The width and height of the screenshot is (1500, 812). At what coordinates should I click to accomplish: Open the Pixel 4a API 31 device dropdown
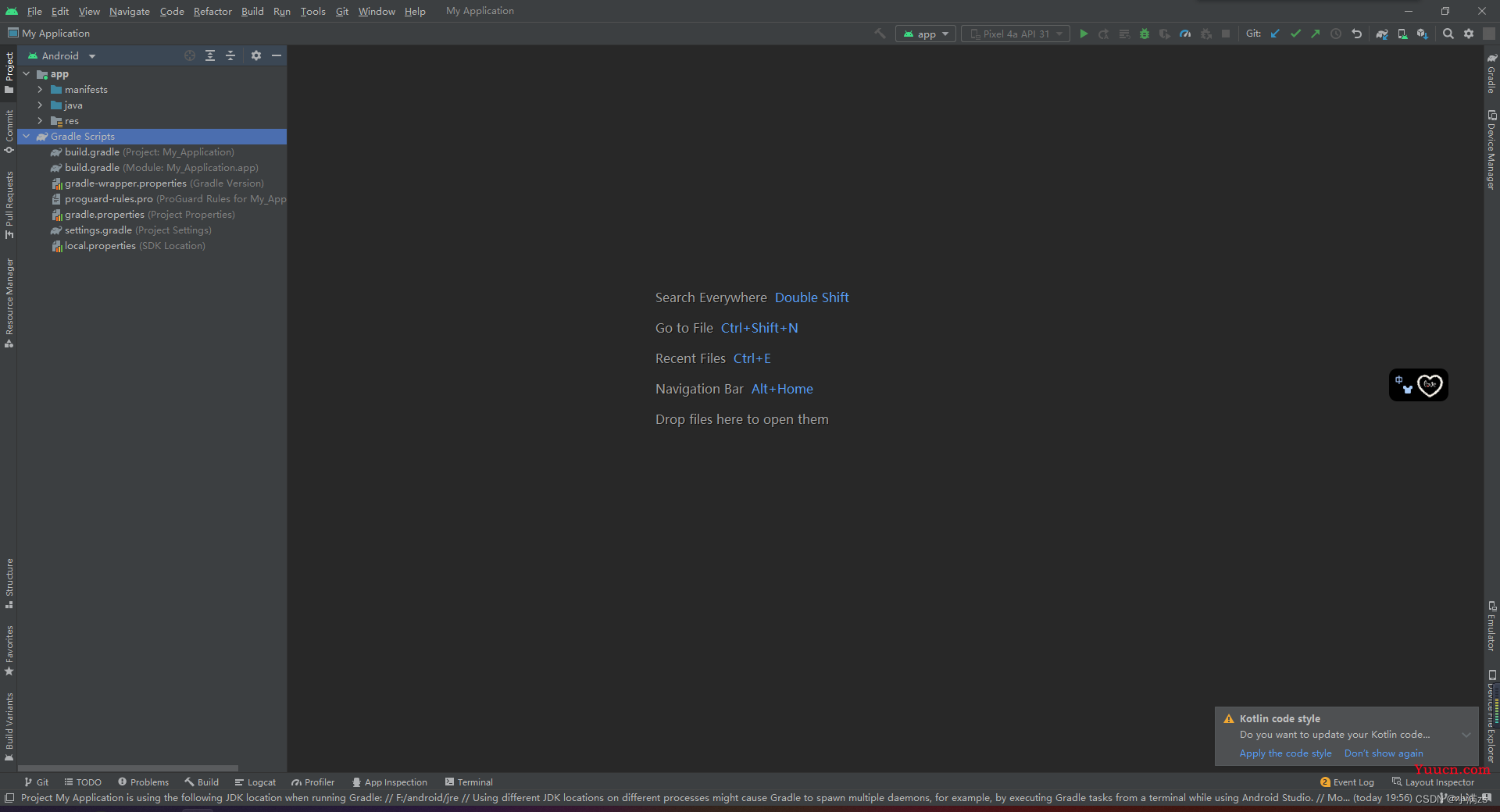(x=1016, y=34)
